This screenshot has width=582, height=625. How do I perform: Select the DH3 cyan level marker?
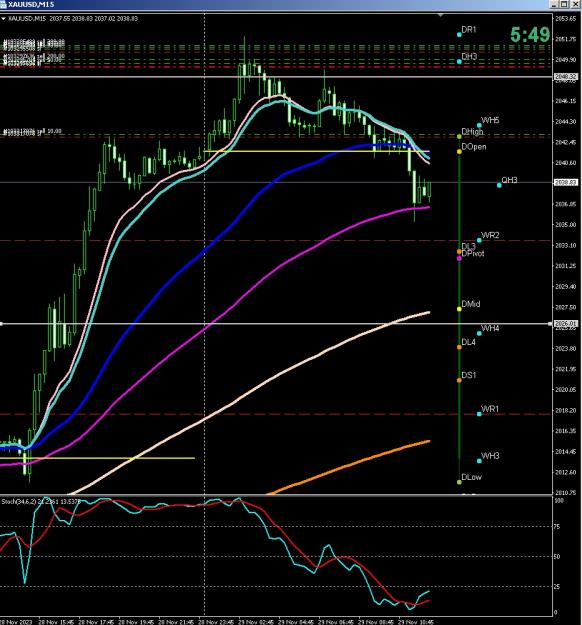pyautogui.click(x=459, y=61)
